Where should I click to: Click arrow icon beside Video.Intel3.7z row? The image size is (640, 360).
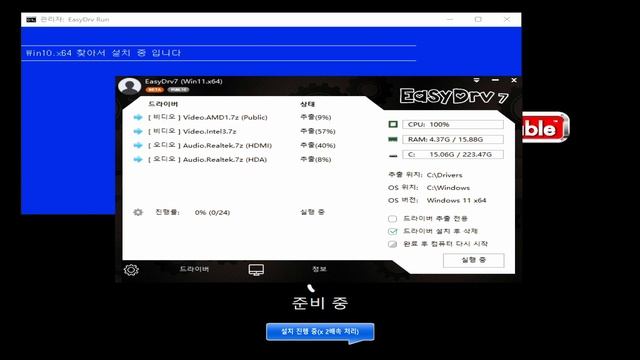(x=138, y=131)
